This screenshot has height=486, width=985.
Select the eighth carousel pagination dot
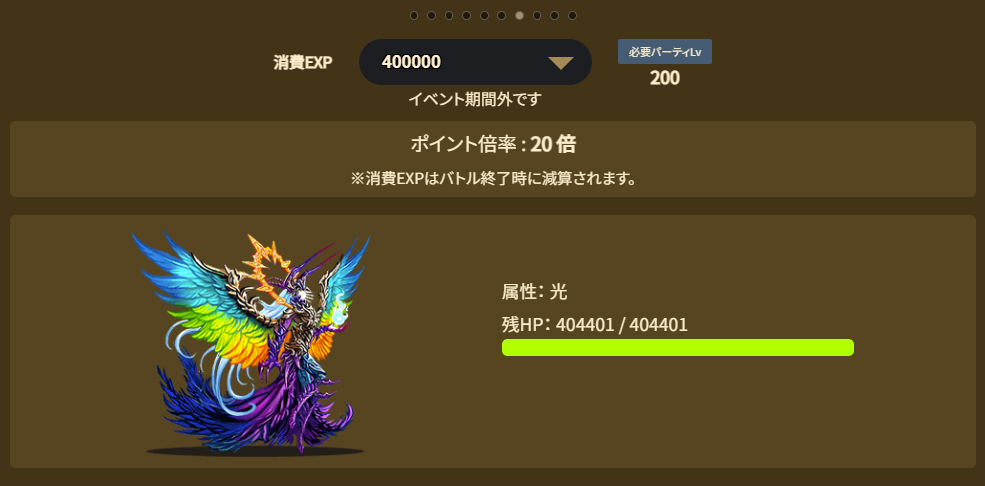[537, 16]
